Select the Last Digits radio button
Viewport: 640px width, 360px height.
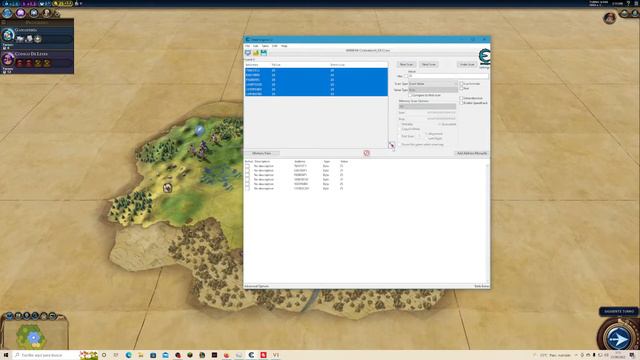426,138
